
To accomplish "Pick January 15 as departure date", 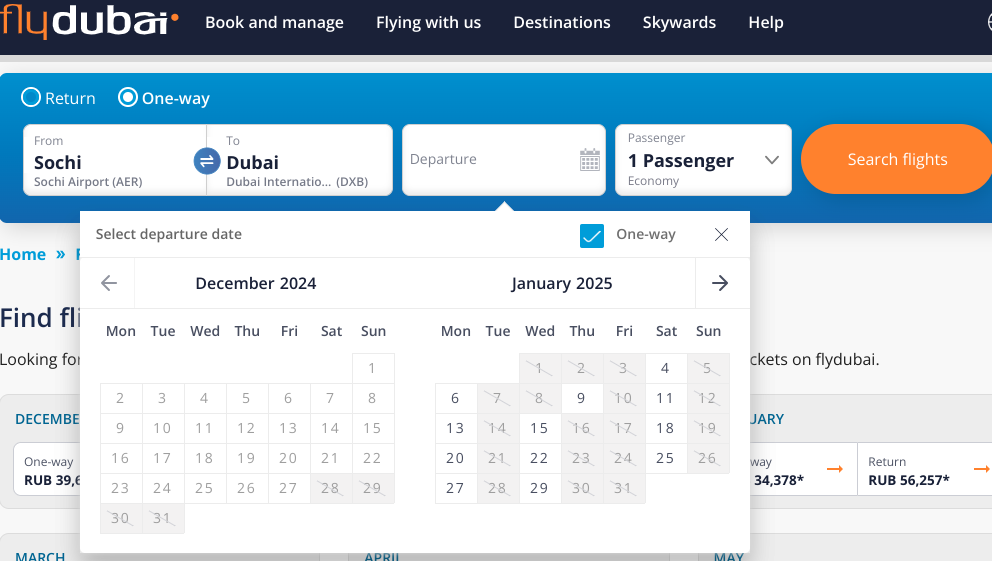I will click(540, 428).
